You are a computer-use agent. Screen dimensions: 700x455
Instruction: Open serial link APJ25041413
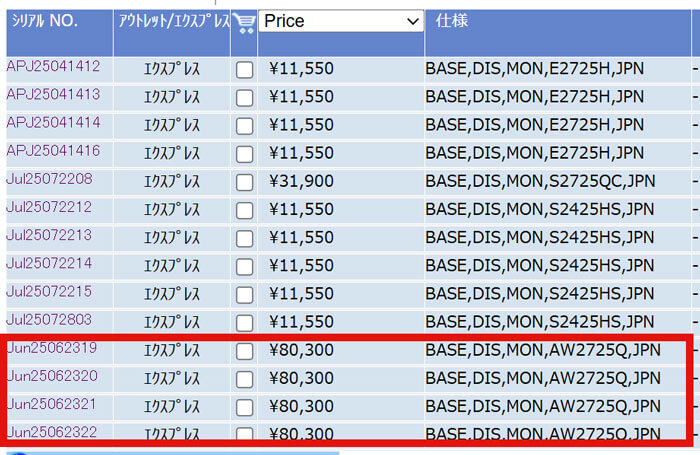(53, 94)
